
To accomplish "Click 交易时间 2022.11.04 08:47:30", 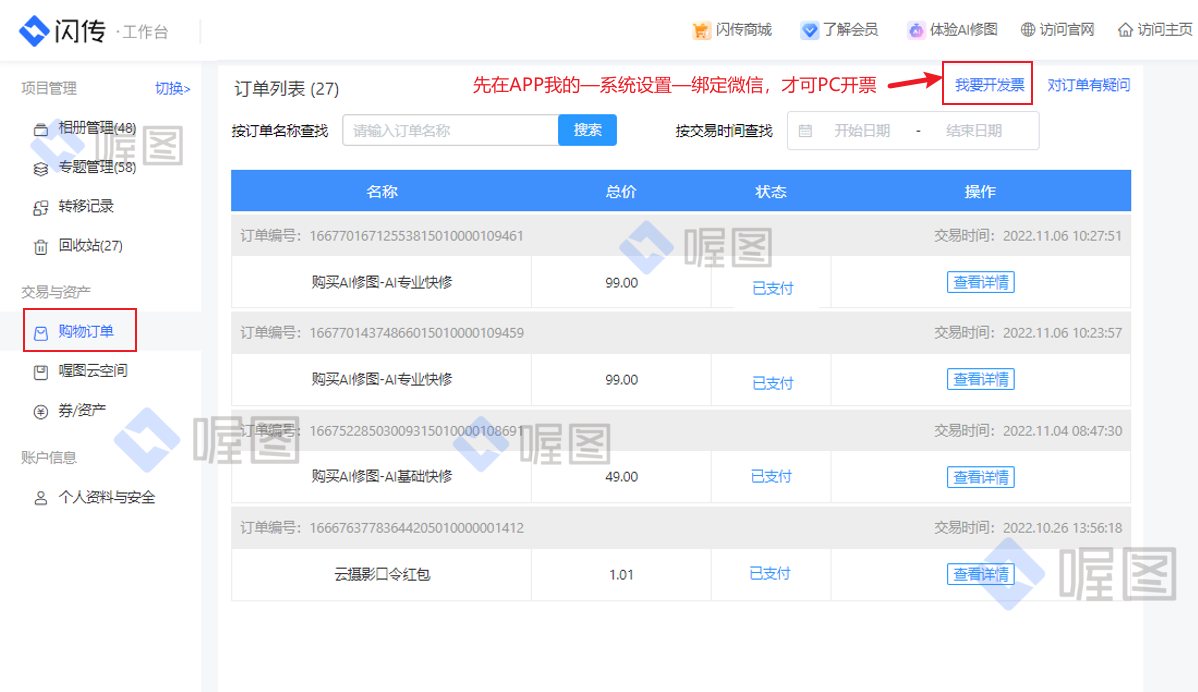I will click(1028, 431).
